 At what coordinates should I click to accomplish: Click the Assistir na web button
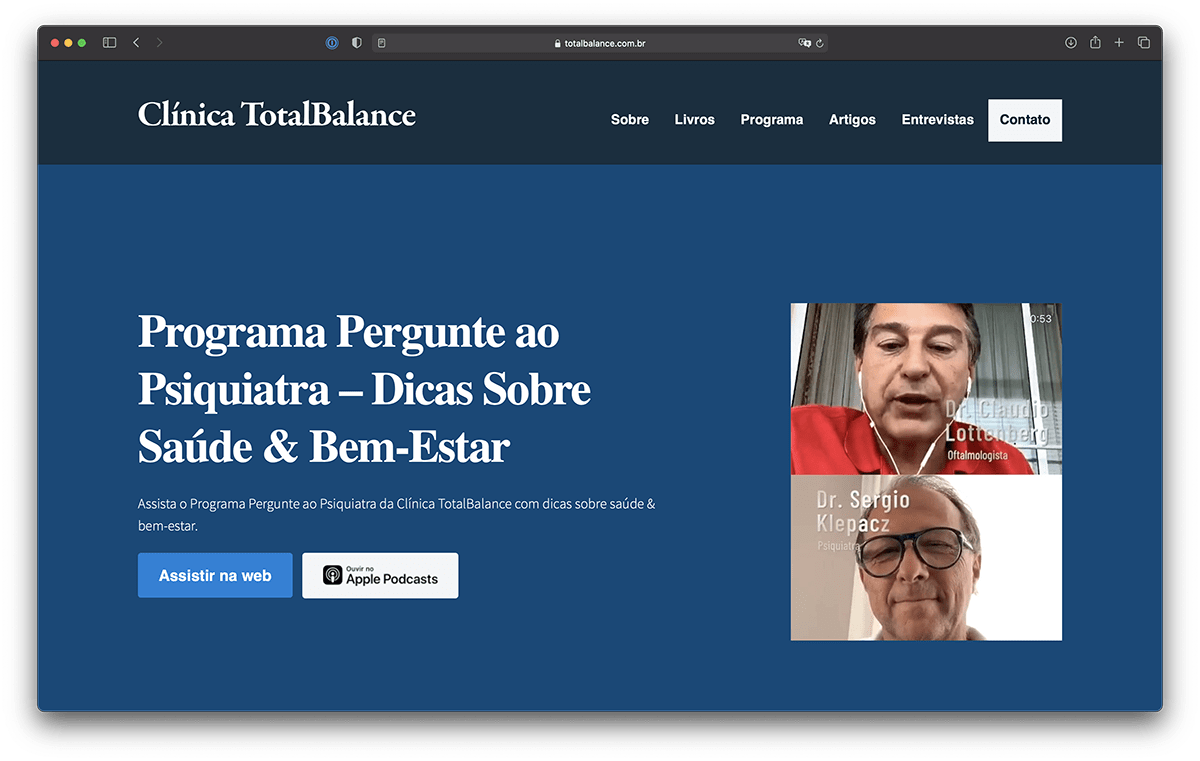pos(215,576)
